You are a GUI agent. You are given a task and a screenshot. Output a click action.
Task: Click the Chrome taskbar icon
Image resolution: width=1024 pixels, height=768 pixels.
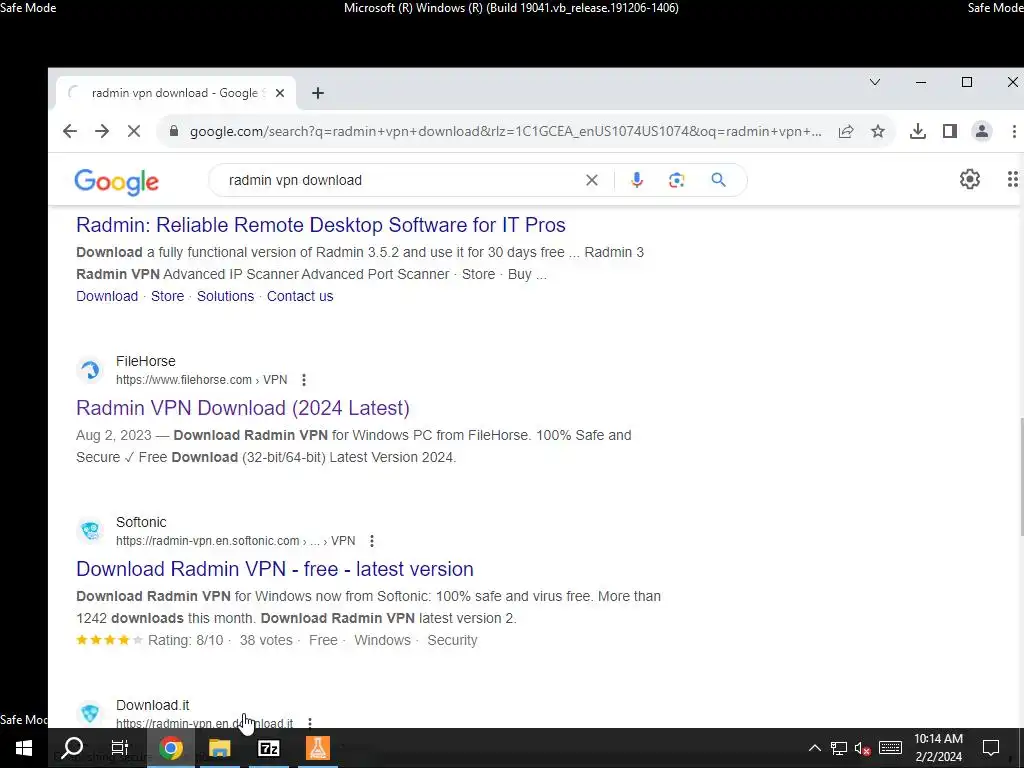click(x=170, y=748)
